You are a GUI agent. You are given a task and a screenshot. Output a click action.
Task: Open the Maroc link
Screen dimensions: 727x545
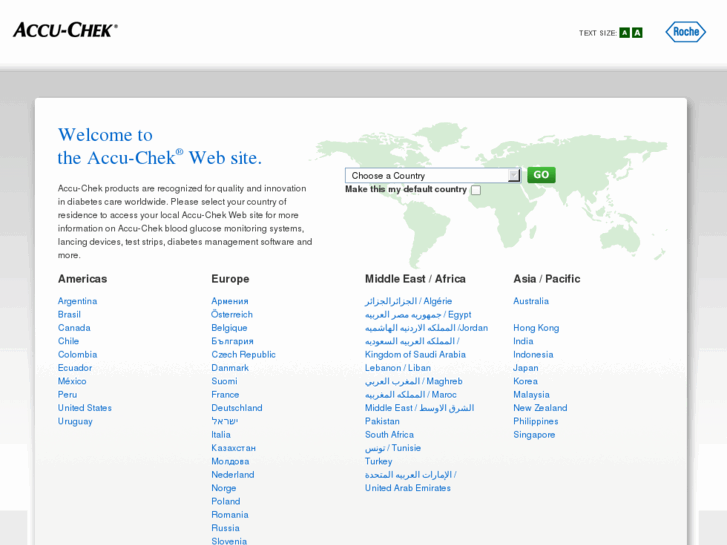(410, 395)
